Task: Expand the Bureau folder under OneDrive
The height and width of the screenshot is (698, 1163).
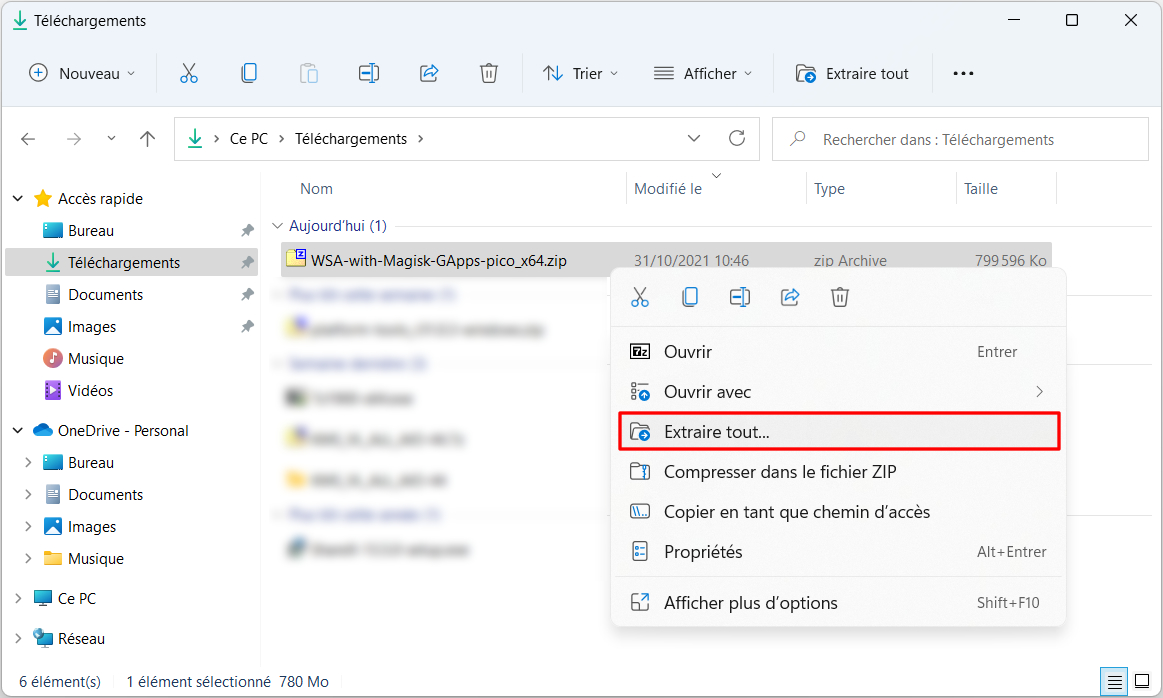Action: click(28, 463)
